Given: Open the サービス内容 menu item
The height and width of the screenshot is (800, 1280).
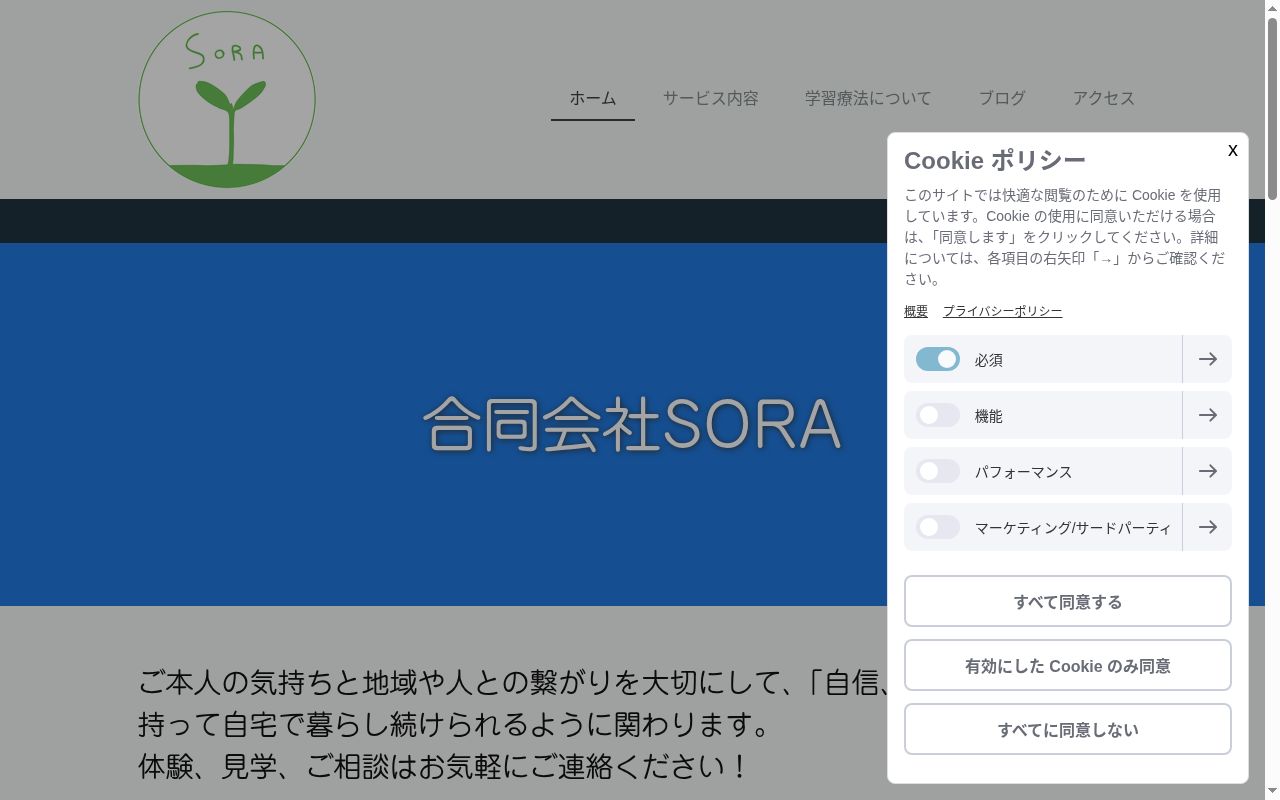Looking at the screenshot, I should pyautogui.click(x=710, y=98).
